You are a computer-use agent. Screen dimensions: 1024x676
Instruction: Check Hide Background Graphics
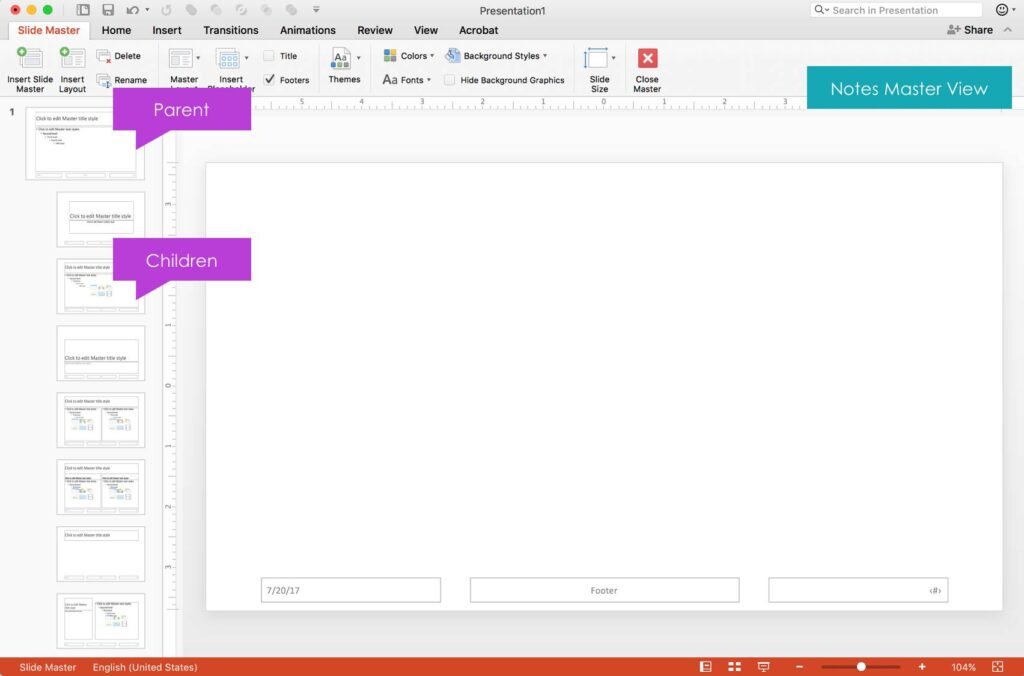[x=449, y=79]
